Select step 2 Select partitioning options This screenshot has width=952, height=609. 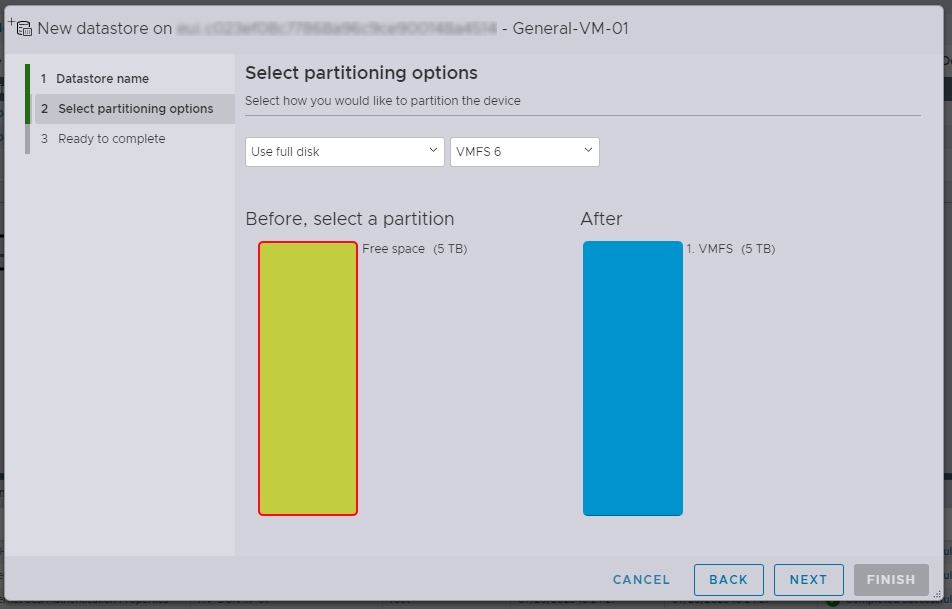coord(135,109)
